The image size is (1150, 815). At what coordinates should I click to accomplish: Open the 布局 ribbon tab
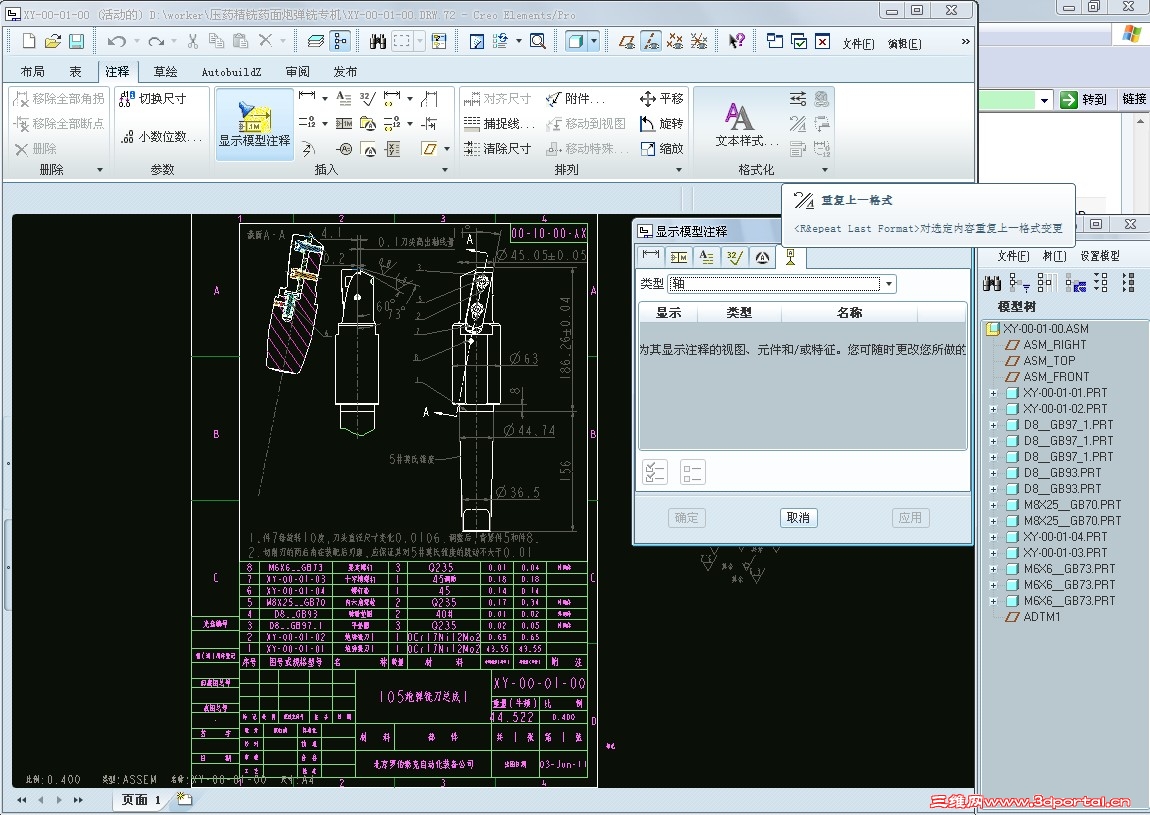point(33,72)
